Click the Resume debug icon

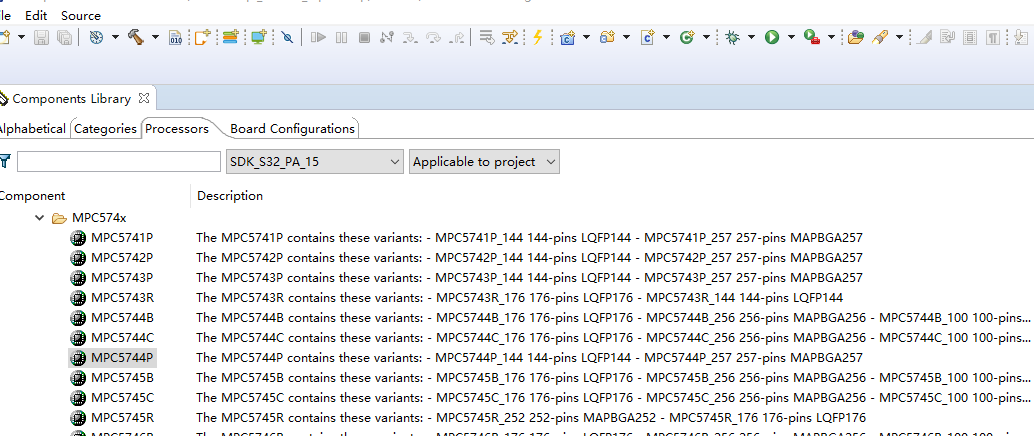pos(319,38)
